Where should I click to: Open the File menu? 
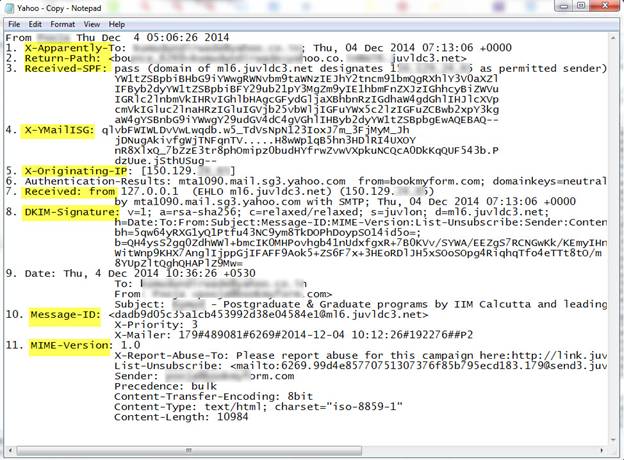(x=14, y=24)
